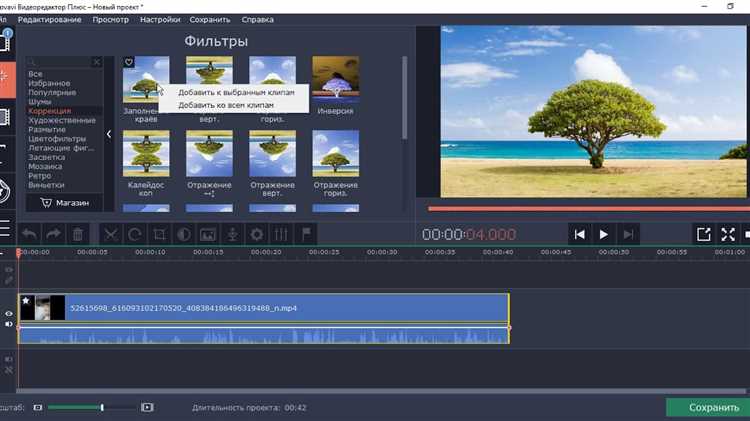Screen dimensions: 750x421
Task: Toggle video track visibility eye icon
Action: (x=9, y=313)
